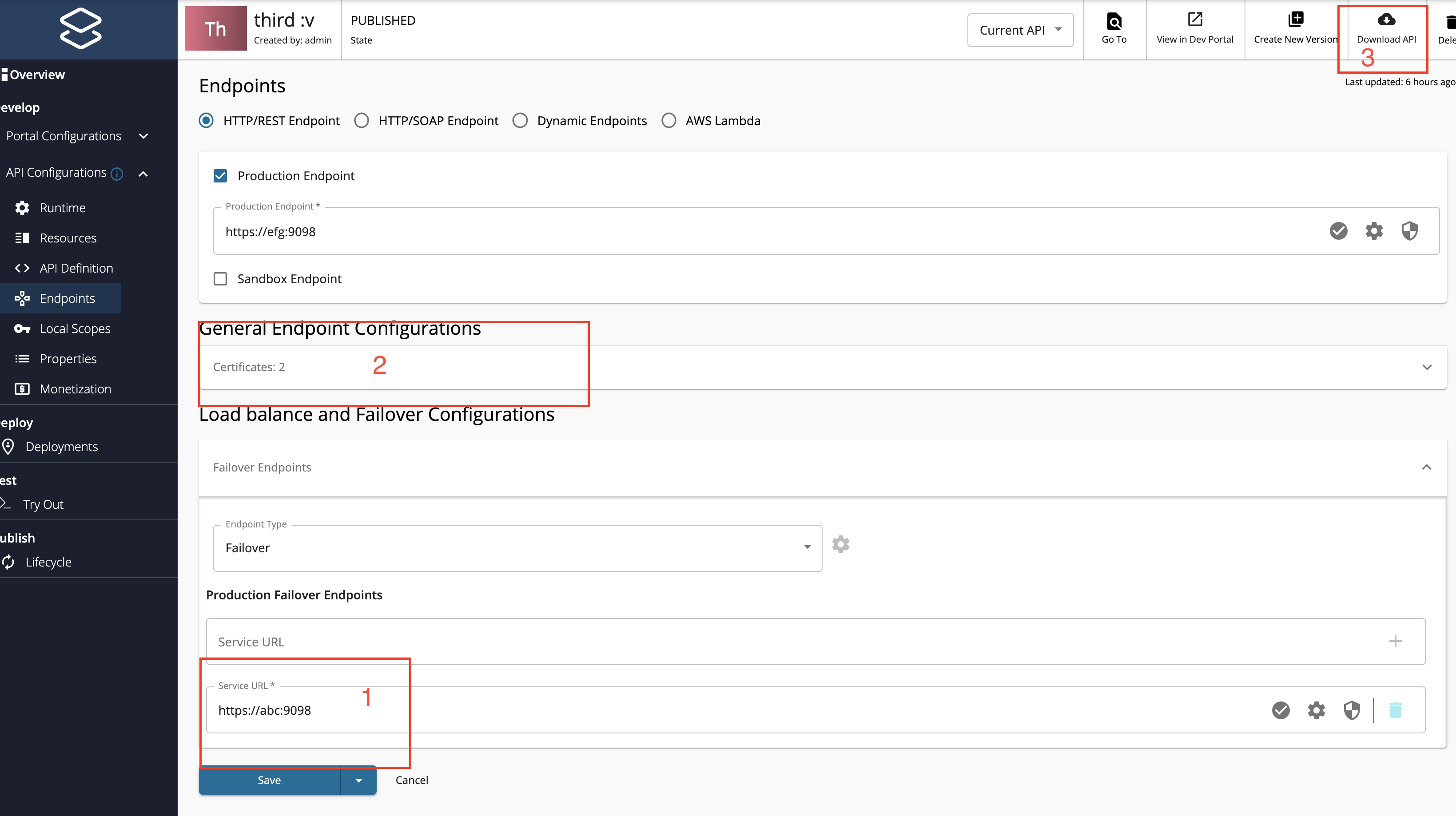Select the HTTP/SOAP Endpoint radio button
This screenshot has width=1456, height=816.
pyautogui.click(x=361, y=120)
